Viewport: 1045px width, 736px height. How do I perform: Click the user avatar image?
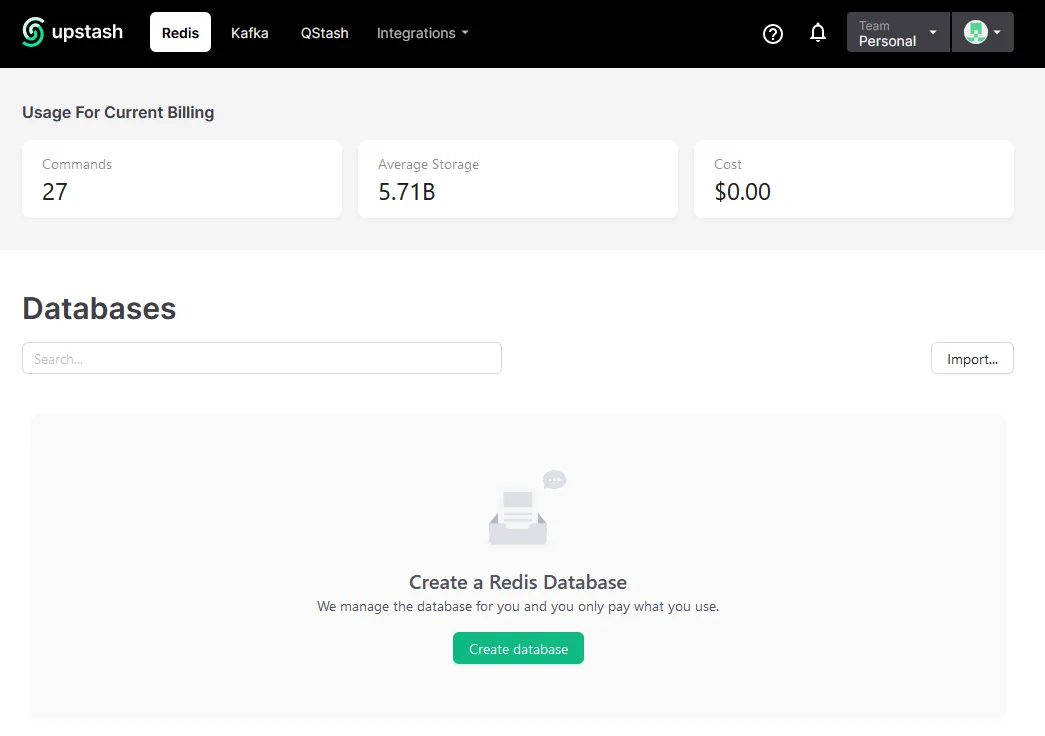pyautogui.click(x=975, y=32)
